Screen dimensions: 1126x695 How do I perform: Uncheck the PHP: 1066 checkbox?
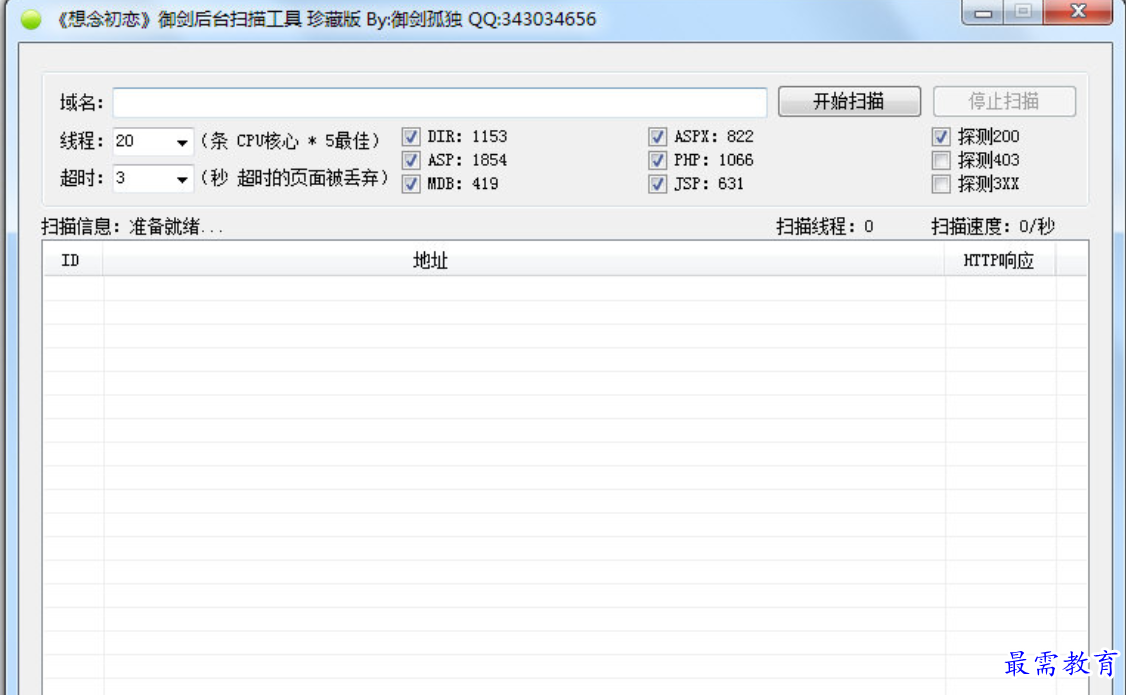coord(657,160)
